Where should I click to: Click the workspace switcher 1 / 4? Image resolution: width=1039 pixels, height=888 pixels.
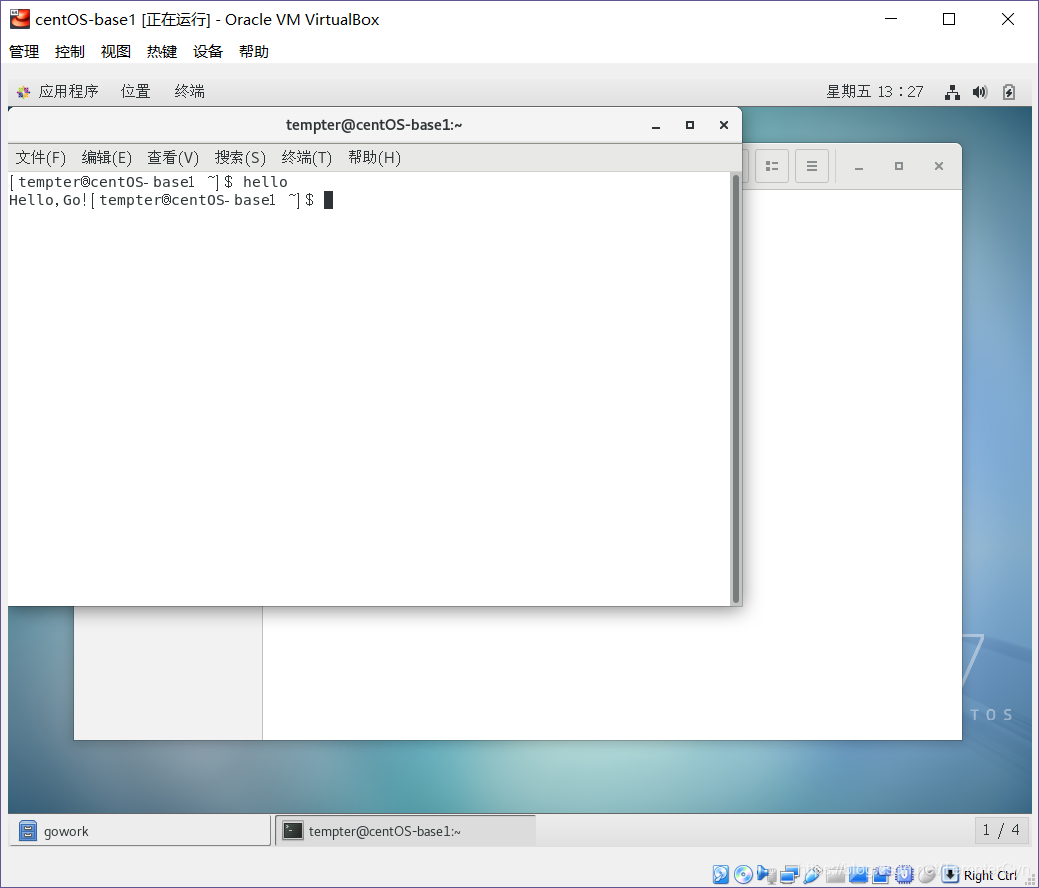tap(1001, 830)
